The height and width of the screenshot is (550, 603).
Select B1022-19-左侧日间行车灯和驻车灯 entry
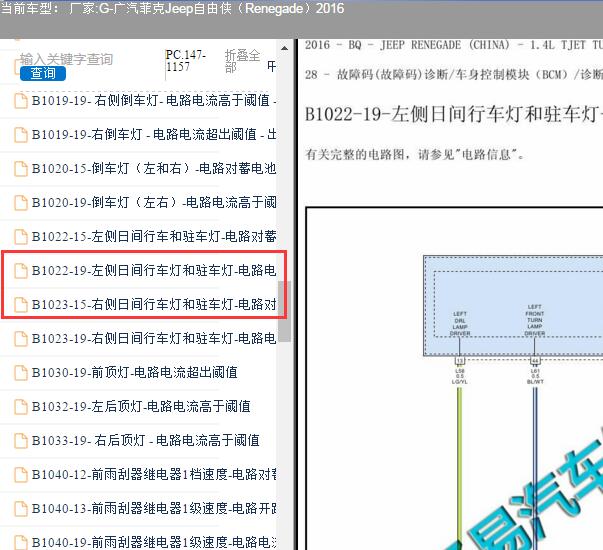(153, 270)
